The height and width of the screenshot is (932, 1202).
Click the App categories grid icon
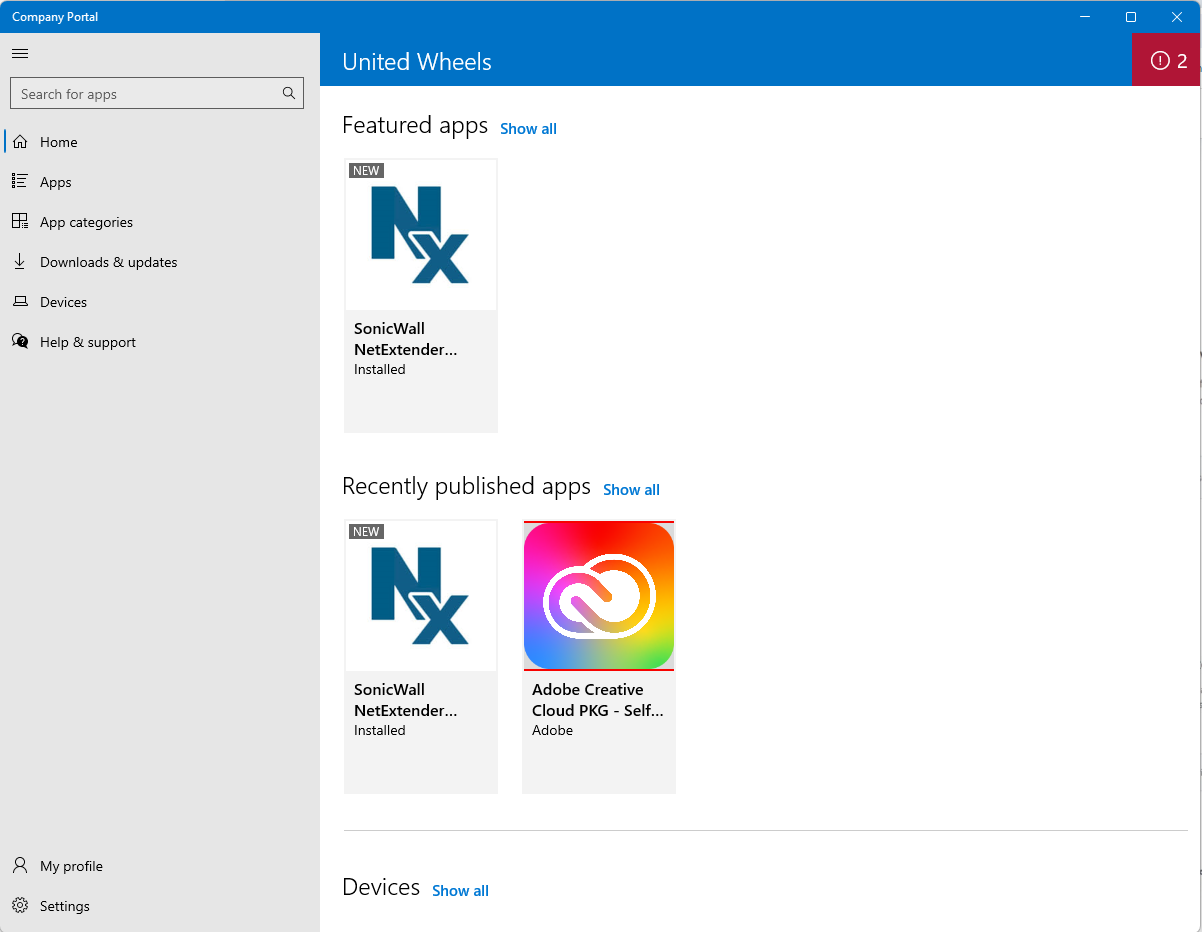coord(20,221)
